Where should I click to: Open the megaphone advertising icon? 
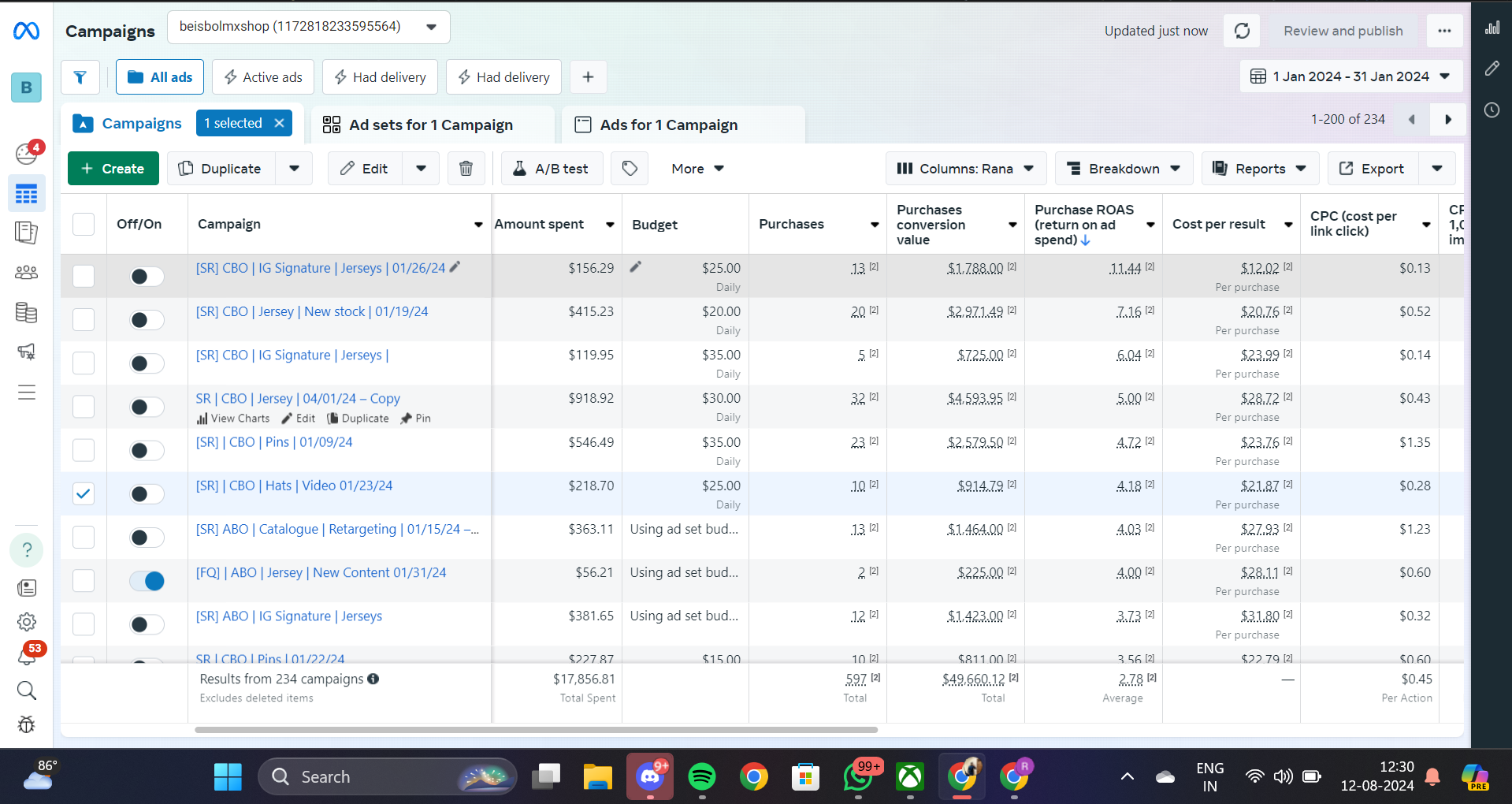(26, 352)
